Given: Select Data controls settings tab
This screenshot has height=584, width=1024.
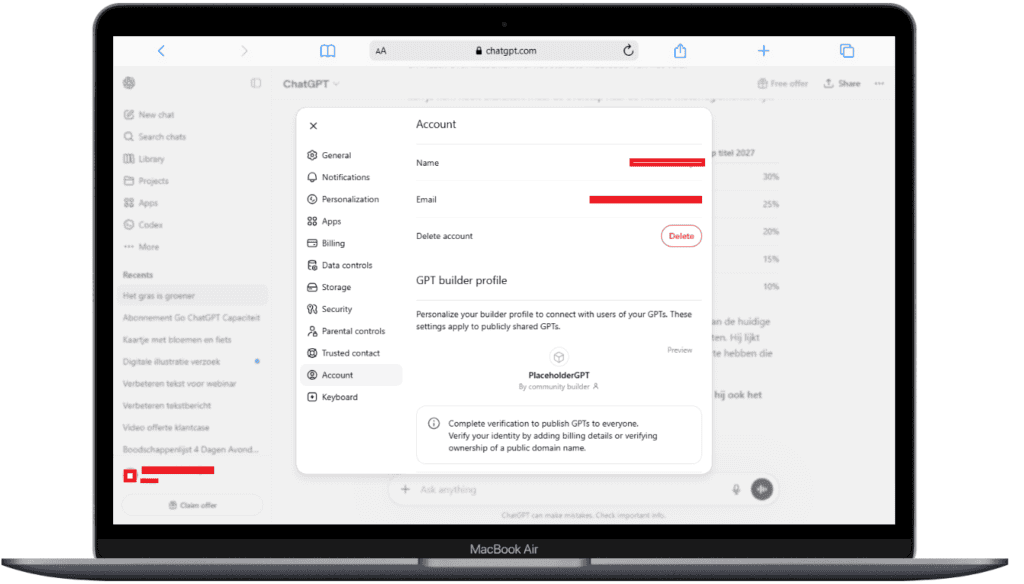Looking at the screenshot, I should click(351, 265).
